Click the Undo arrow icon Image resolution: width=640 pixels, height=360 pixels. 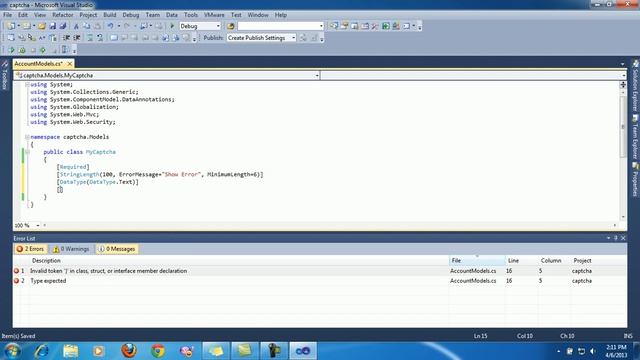point(110,26)
